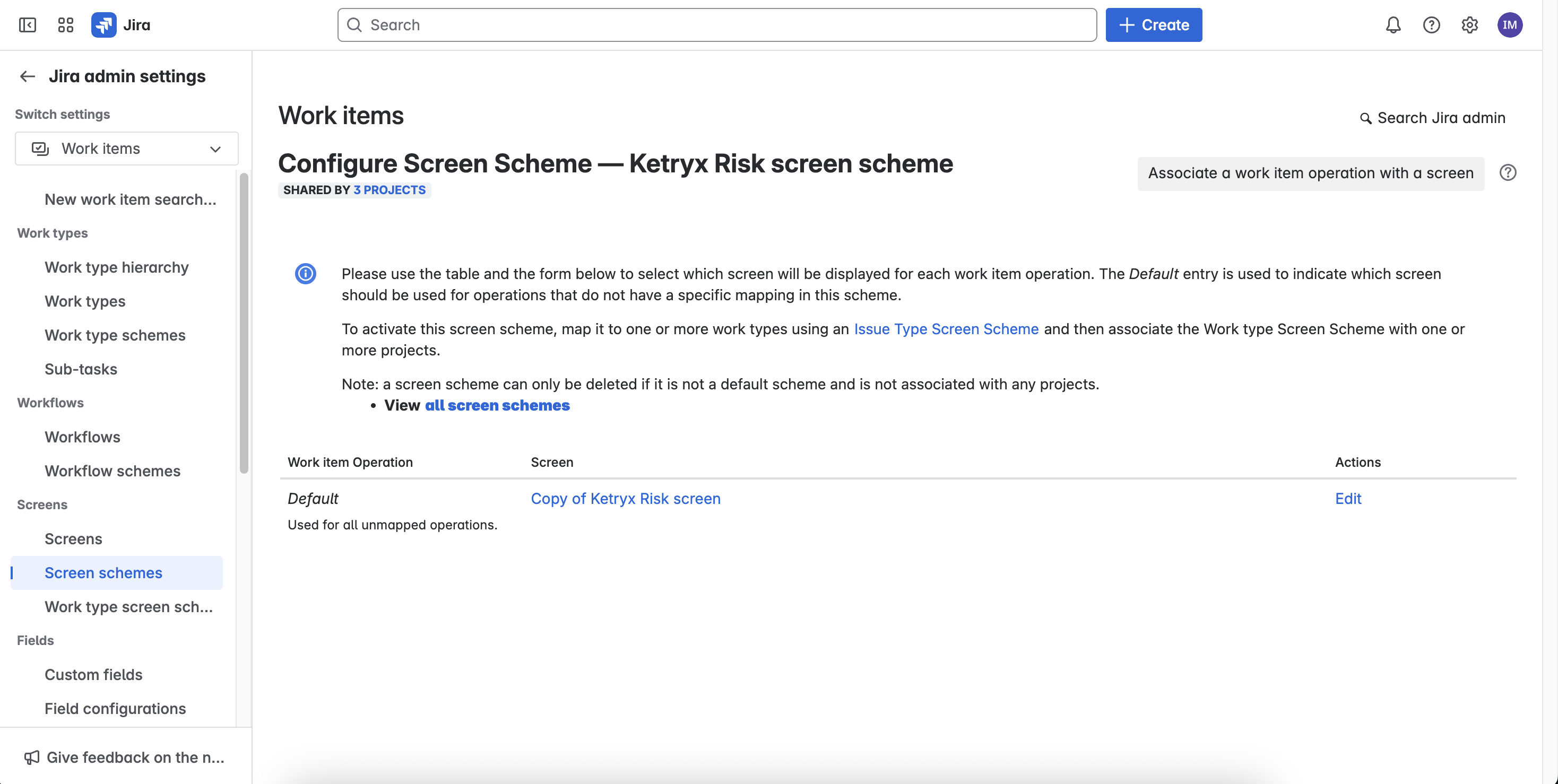Follow the Issue Type Screen Scheme link
This screenshot has height=784, width=1558.
click(x=946, y=329)
